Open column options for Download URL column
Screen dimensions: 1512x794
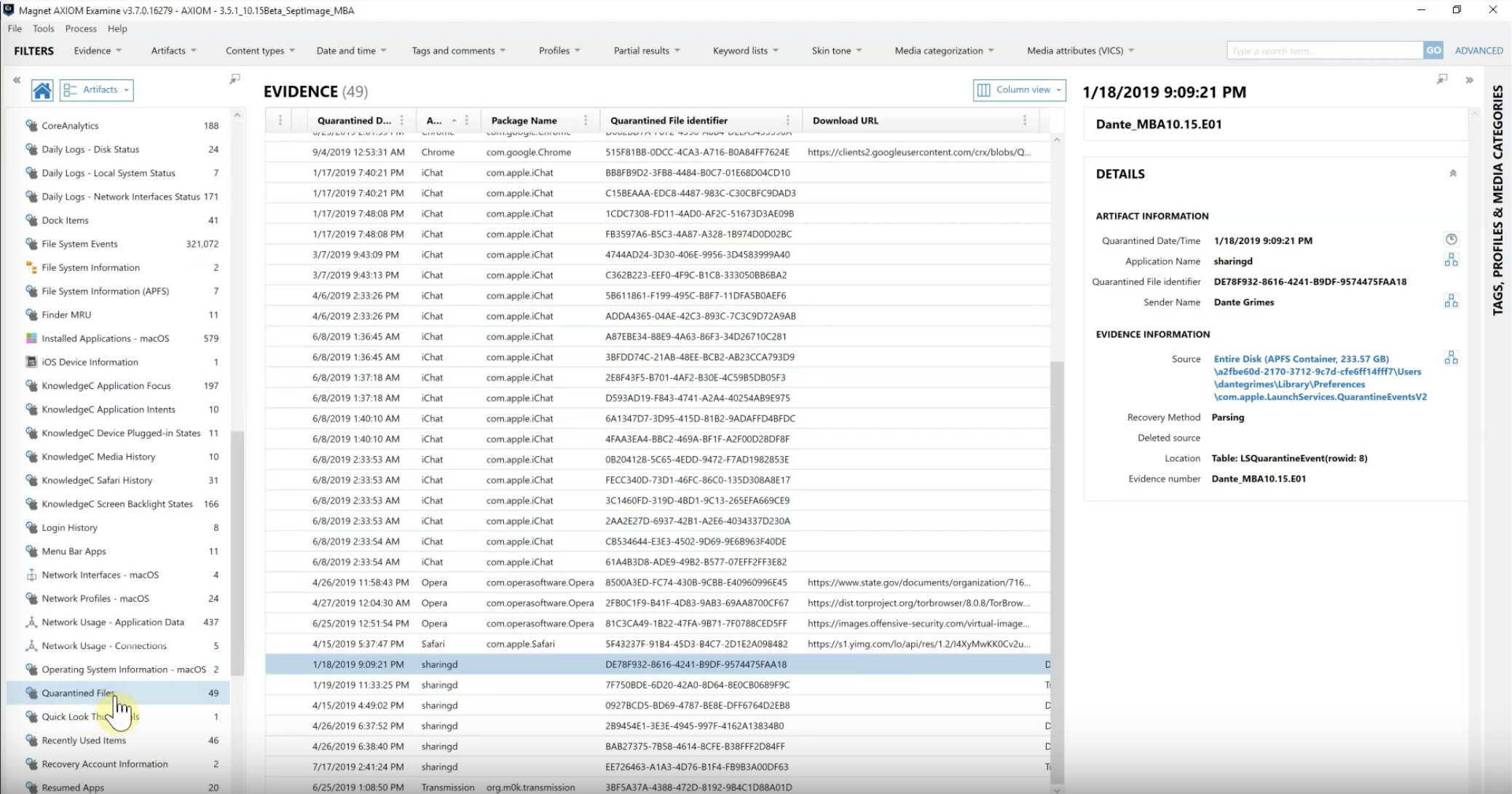click(1024, 120)
